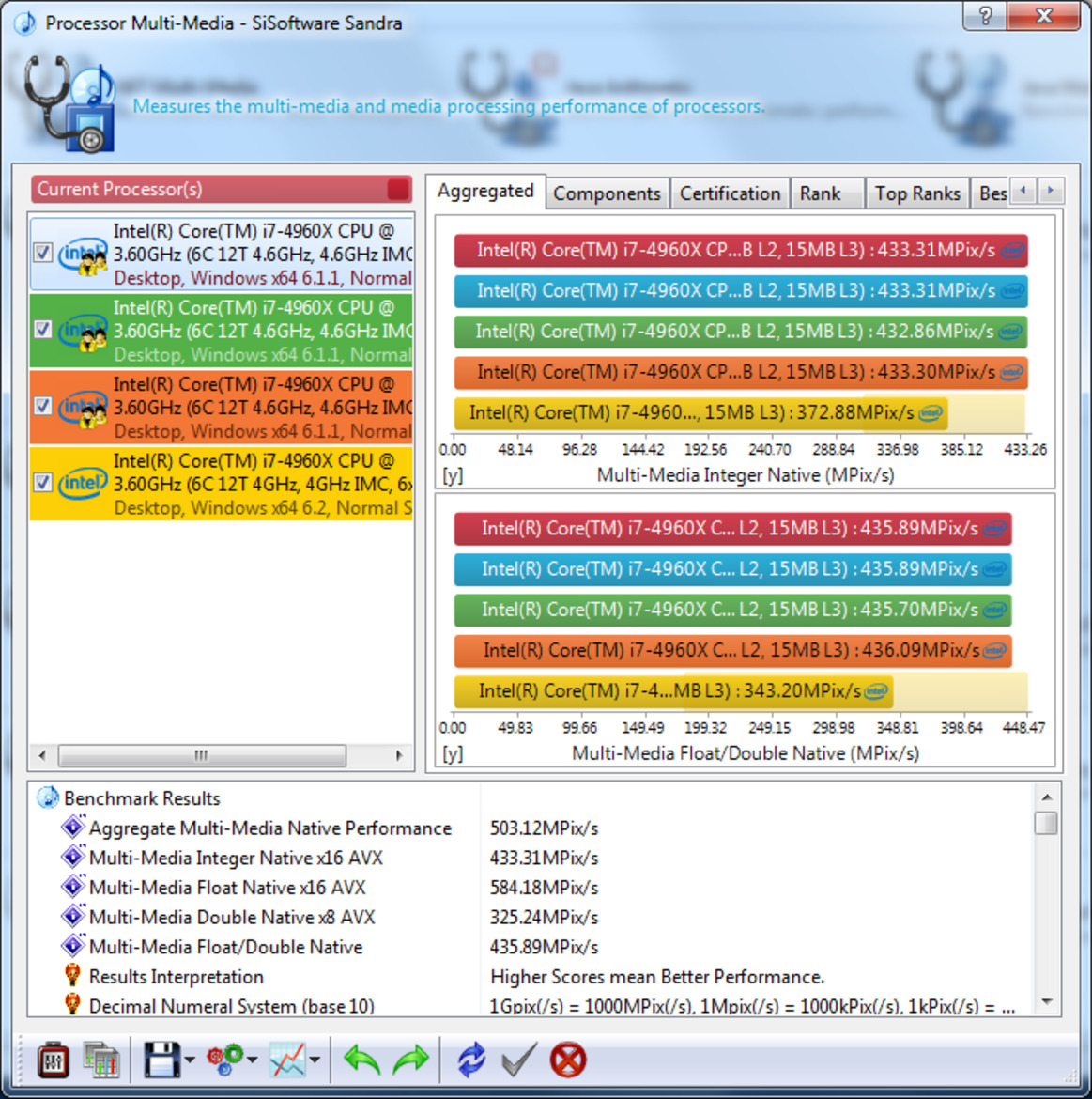
Task: Open the partially visible Bes tab
Action: (992, 193)
